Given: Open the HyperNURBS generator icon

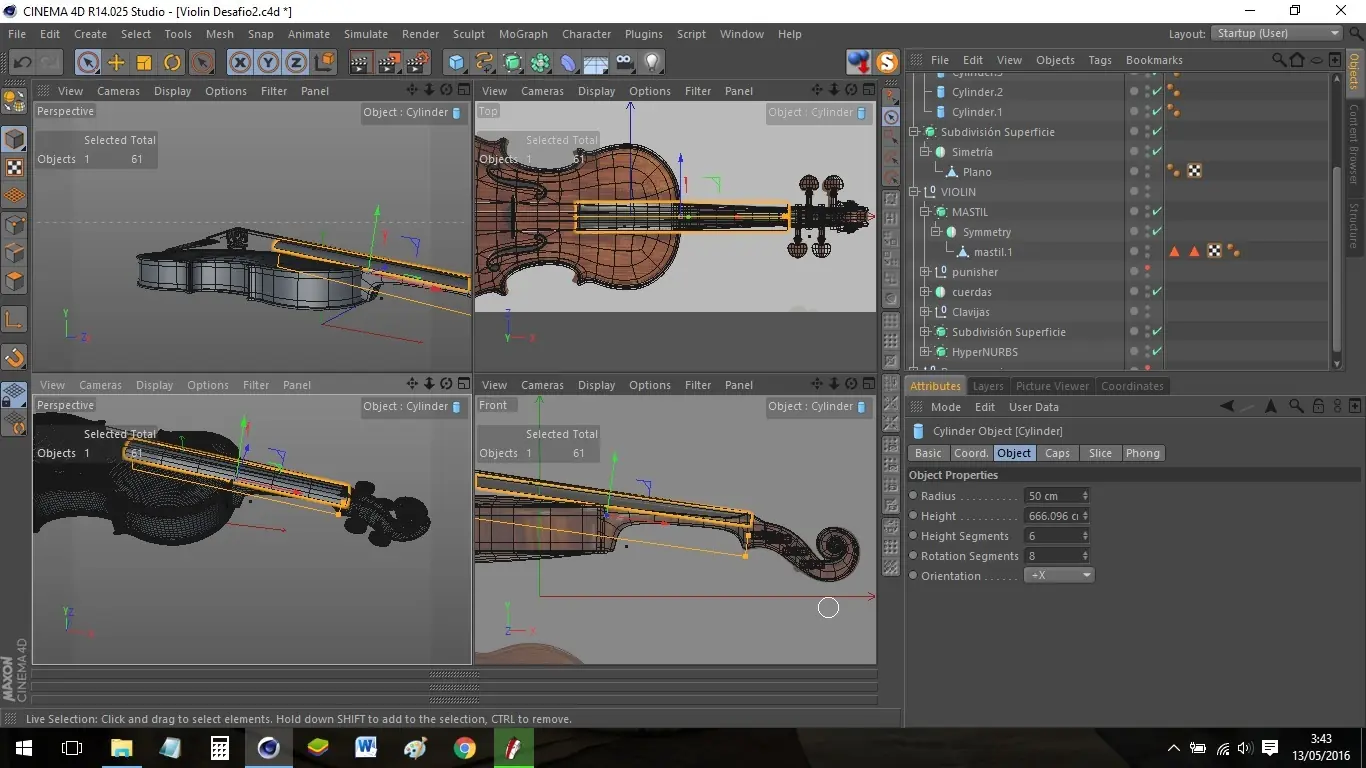Looking at the screenshot, I should 513,62.
